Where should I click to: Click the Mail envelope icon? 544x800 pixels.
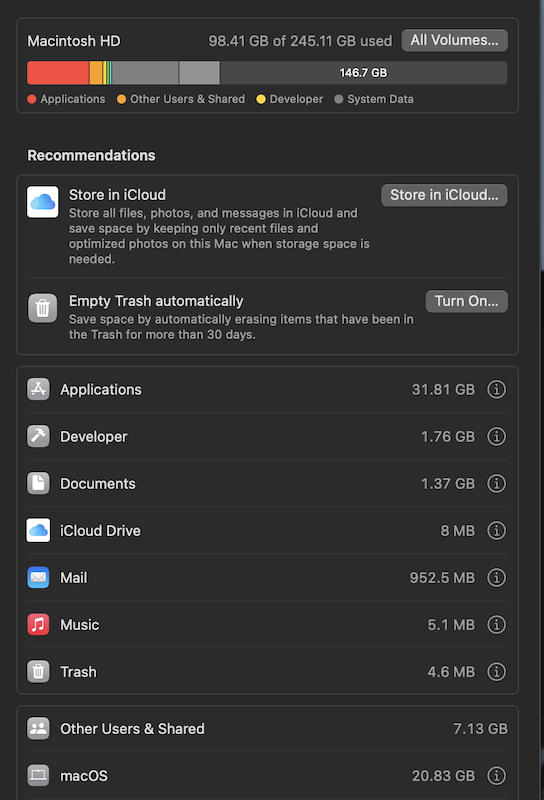[38, 578]
